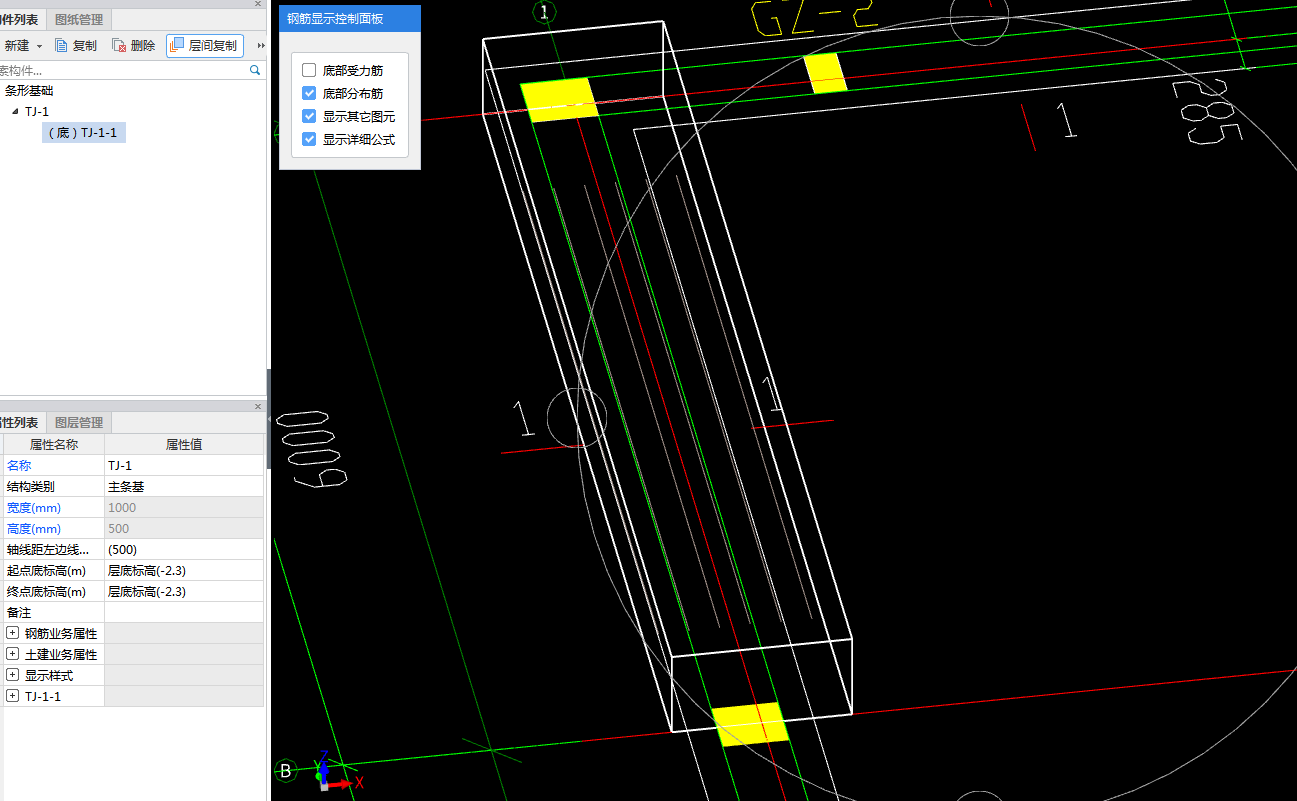Click the 层间复制 button

[x=205, y=46]
